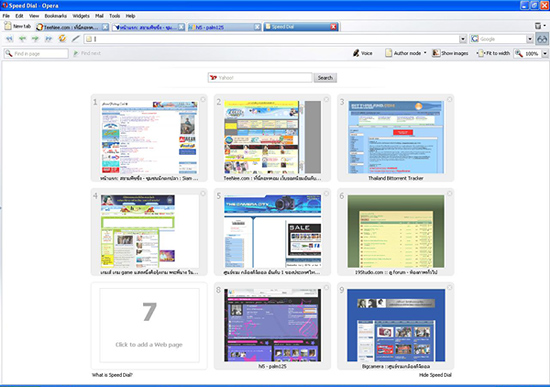
Task: Activate the Voice microphone icon
Action: (x=356, y=53)
